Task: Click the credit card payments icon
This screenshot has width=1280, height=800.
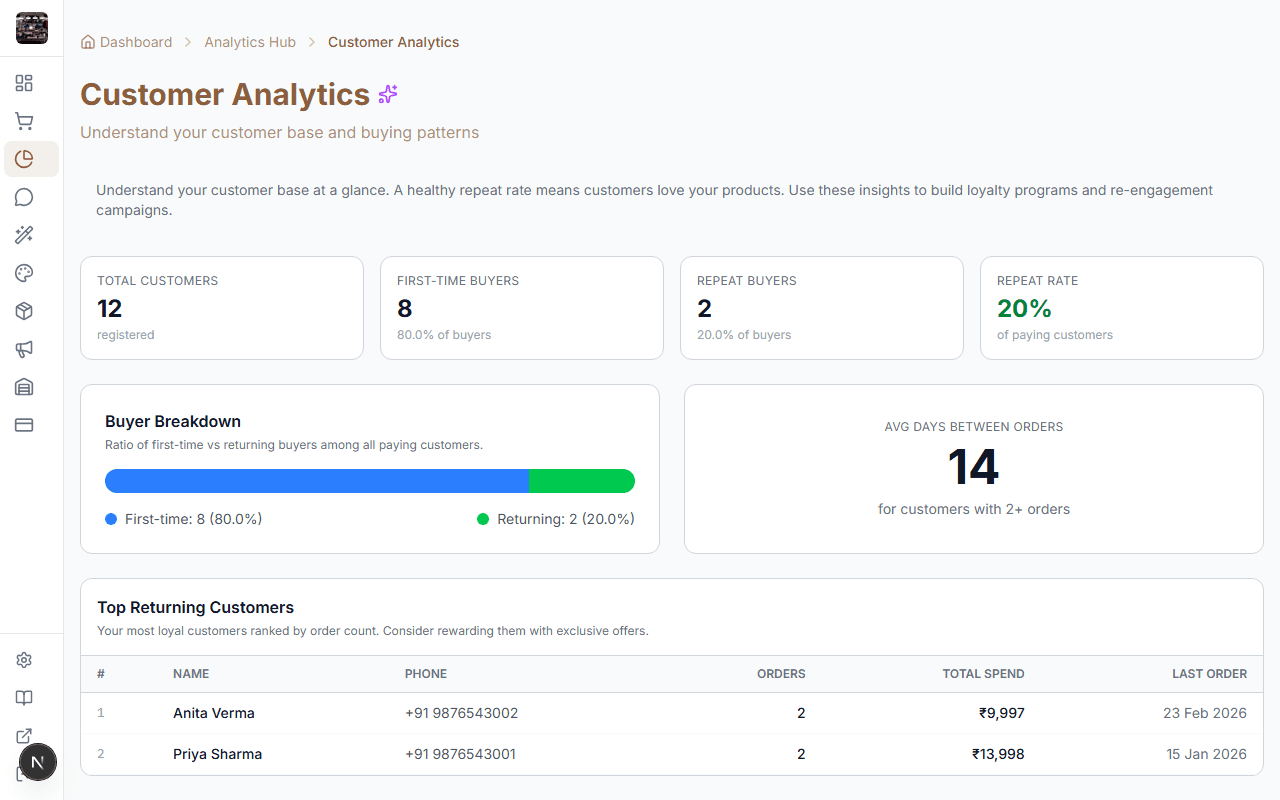Action: 24,424
